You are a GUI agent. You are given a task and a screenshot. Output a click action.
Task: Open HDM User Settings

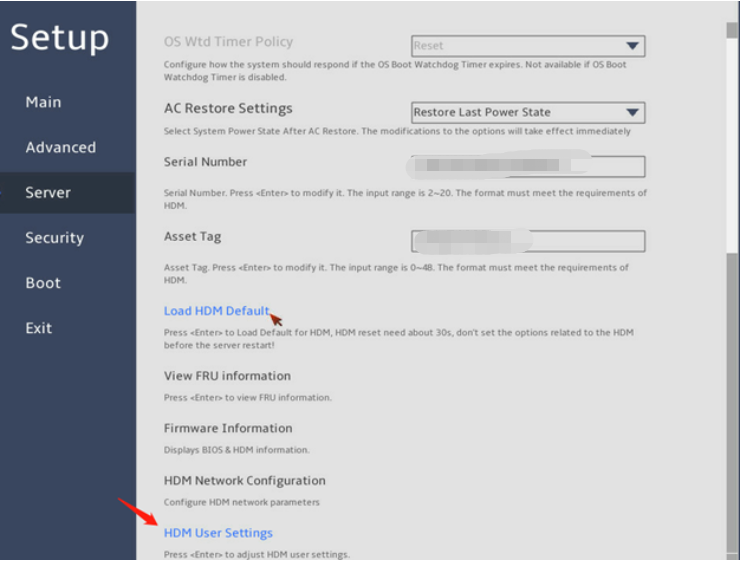(x=218, y=533)
